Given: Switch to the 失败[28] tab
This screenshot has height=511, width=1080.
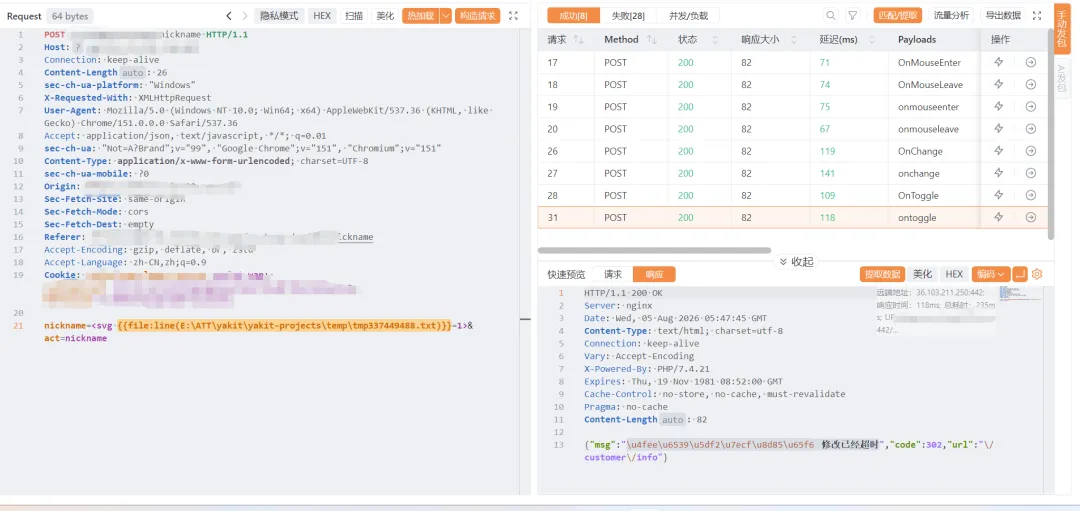Looking at the screenshot, I should (x=628, y=16).
